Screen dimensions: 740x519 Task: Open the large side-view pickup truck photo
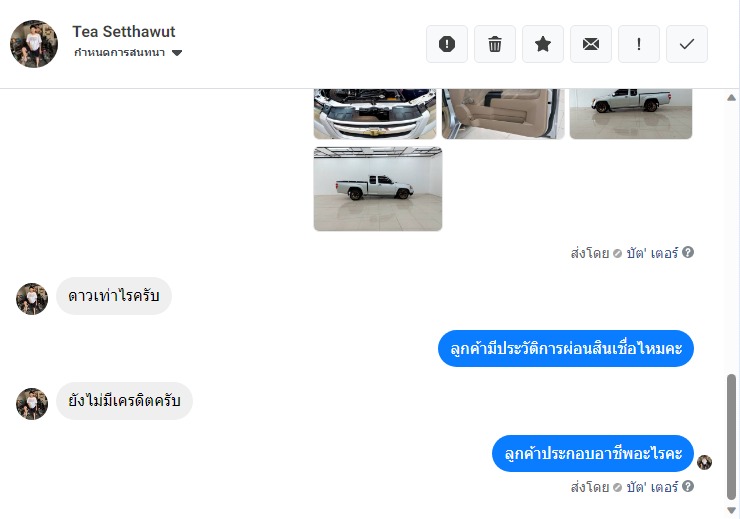[378, 189]
